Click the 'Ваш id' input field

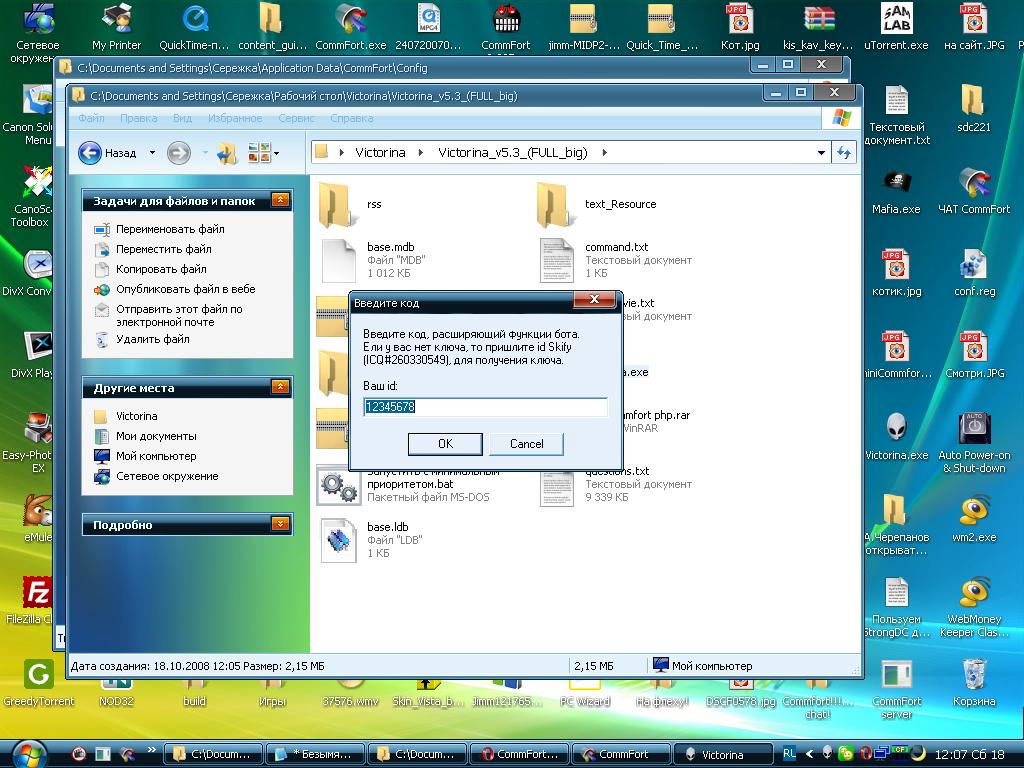tap(485, 407)
